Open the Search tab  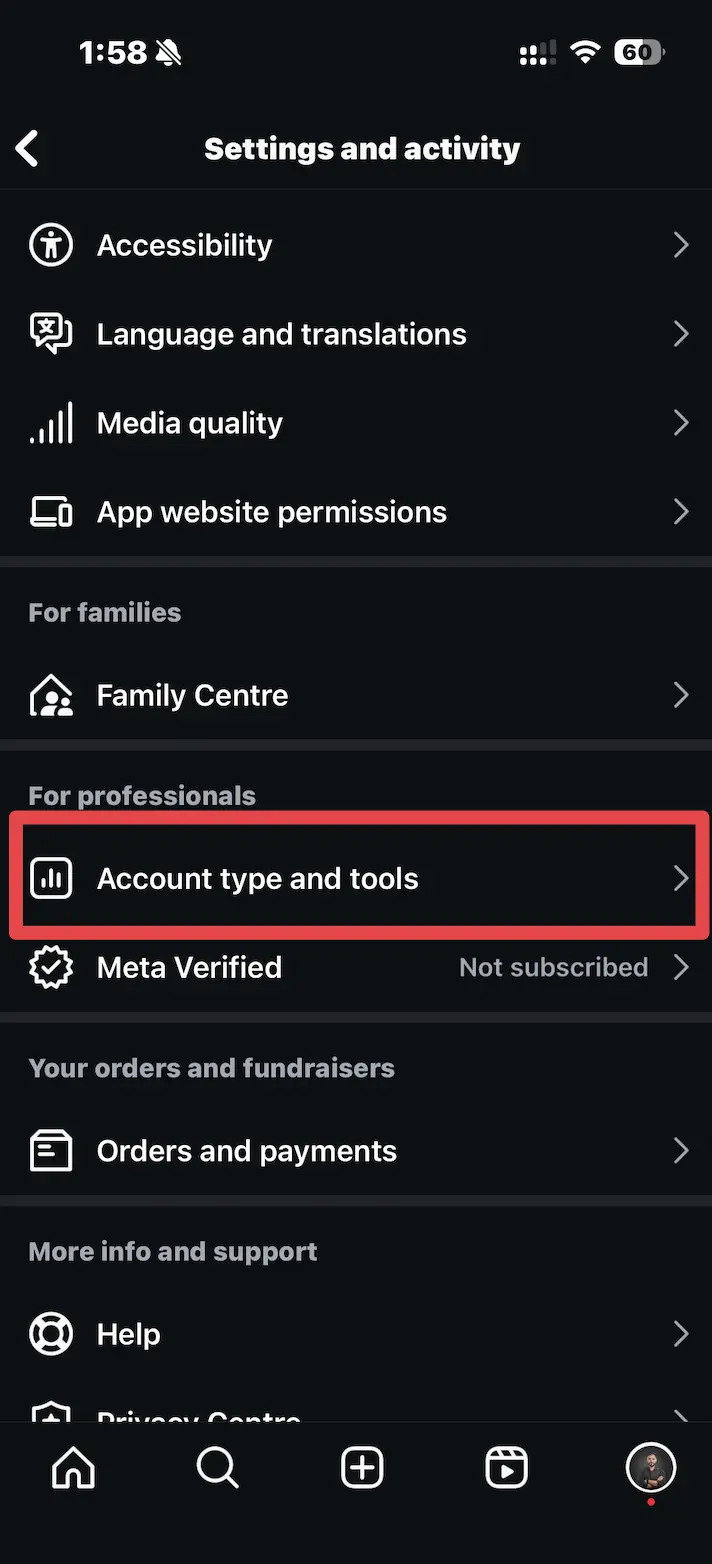[217, 1468]
